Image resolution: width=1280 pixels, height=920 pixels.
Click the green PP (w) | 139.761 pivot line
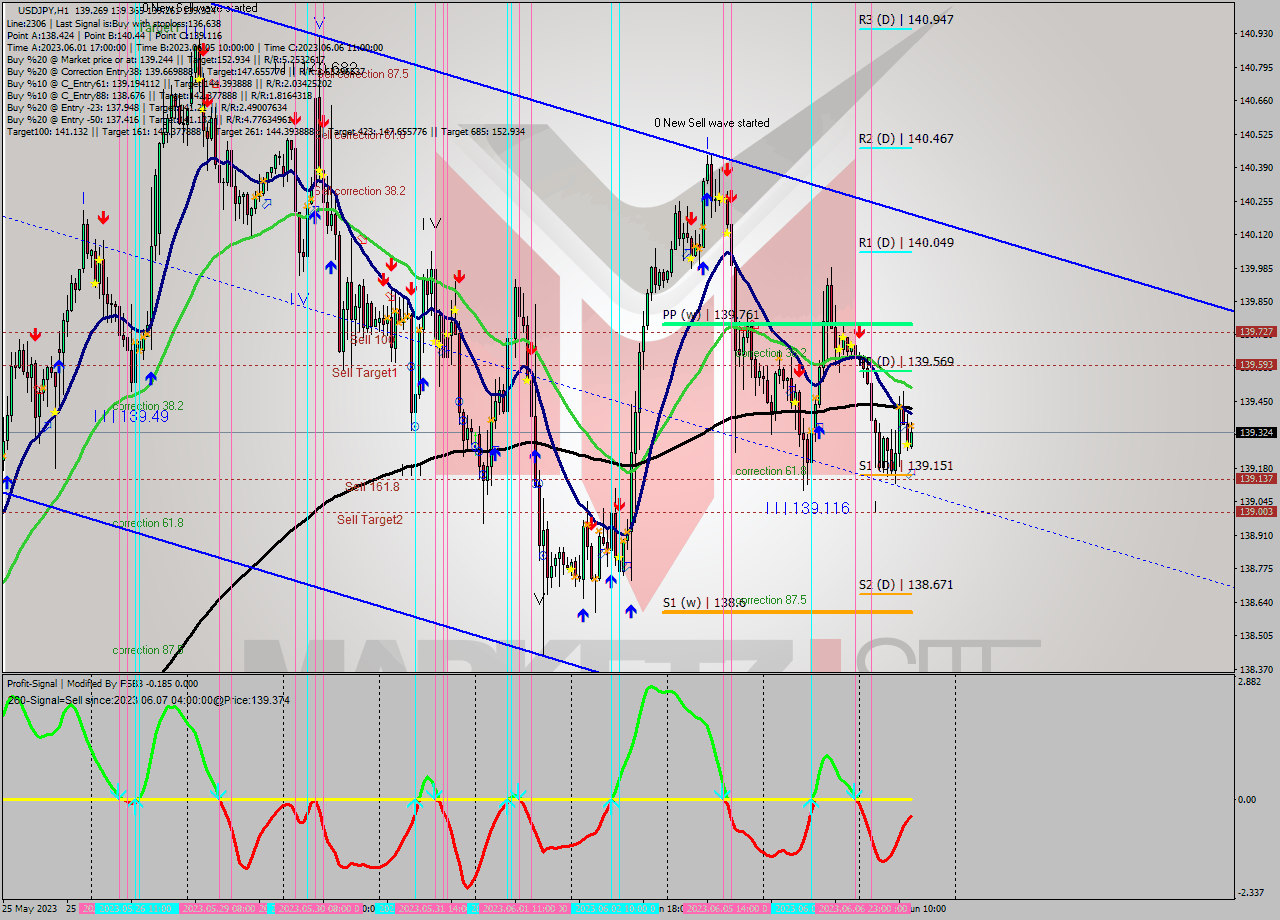(790, 323)
